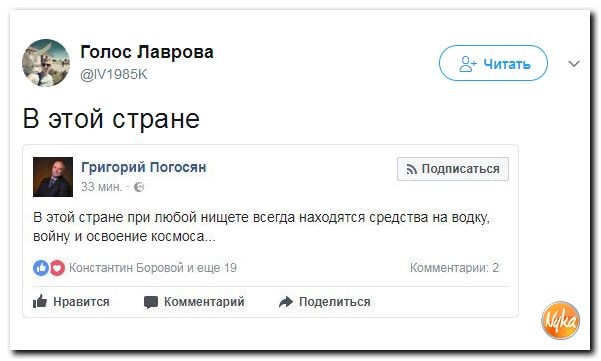Screen dimensions: 601x361
Task: Click the Поделиться share arrow icon
Action: pos(286,302)
